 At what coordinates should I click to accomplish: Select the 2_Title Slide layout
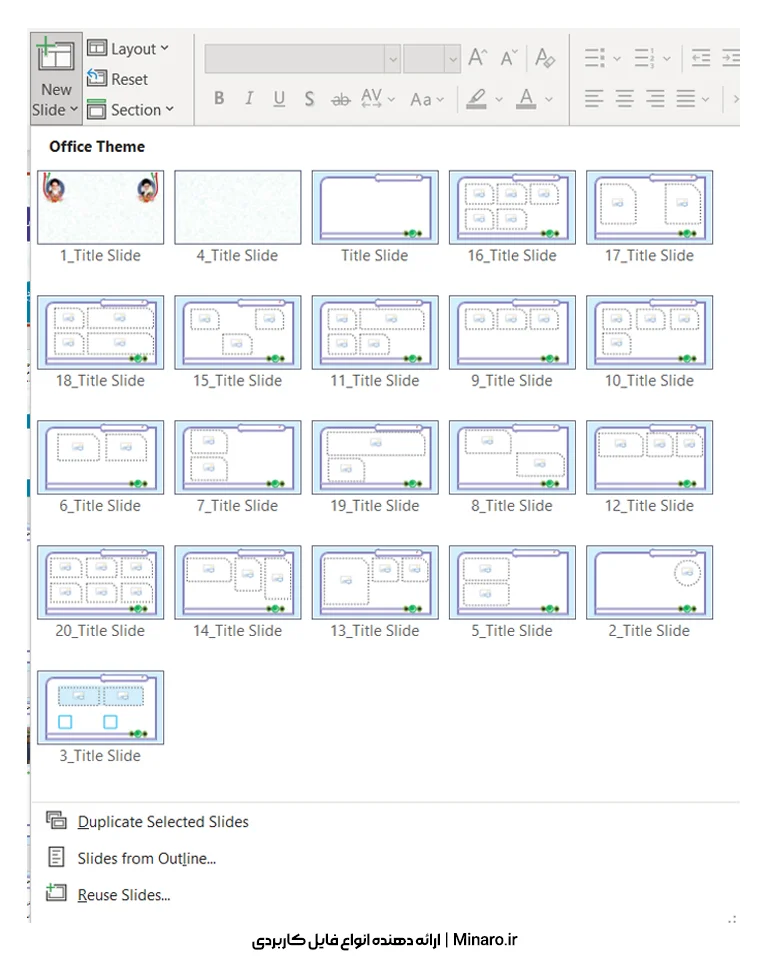pos(649,592)
